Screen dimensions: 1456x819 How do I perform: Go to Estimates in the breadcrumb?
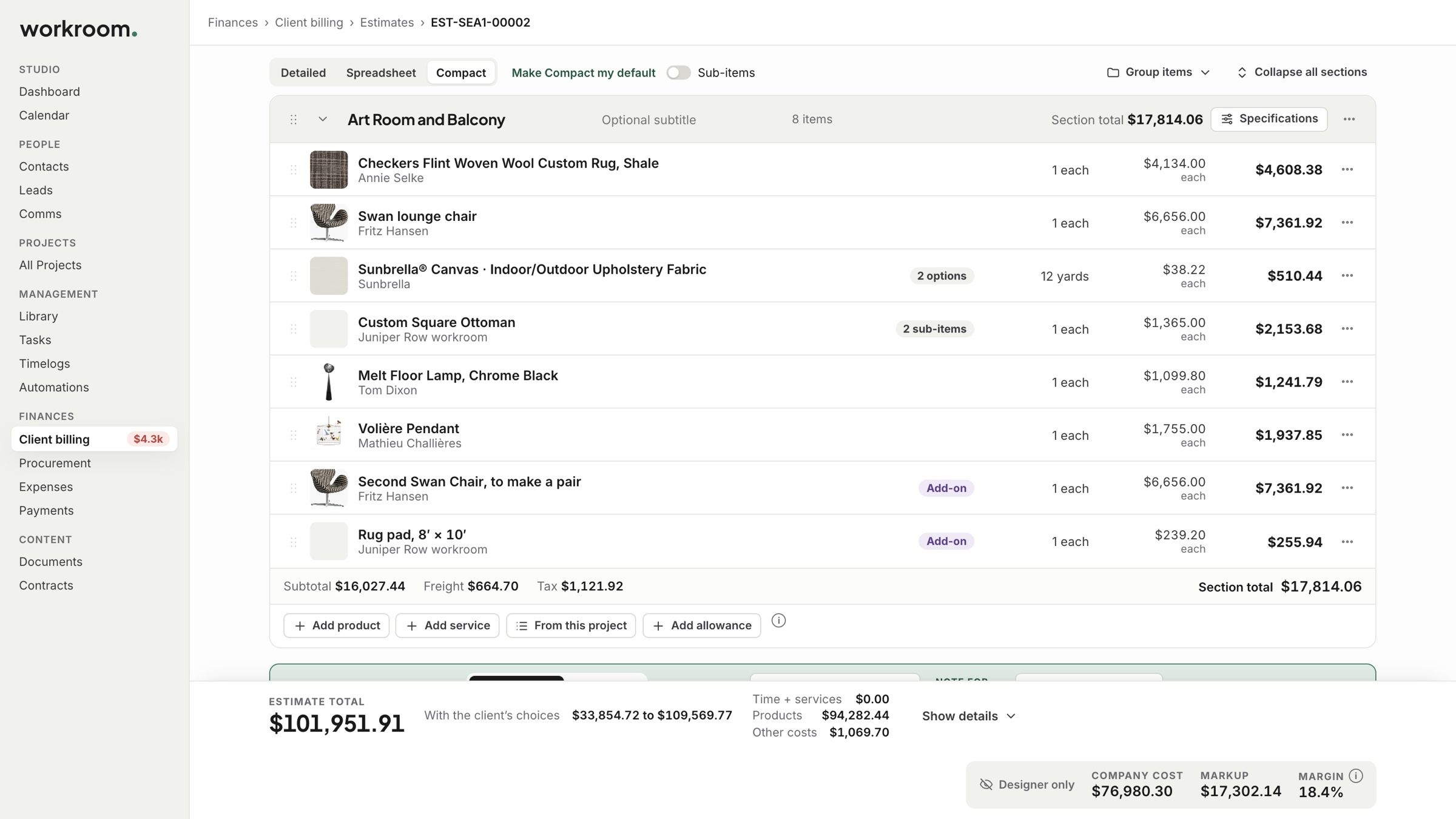(387, 22)
